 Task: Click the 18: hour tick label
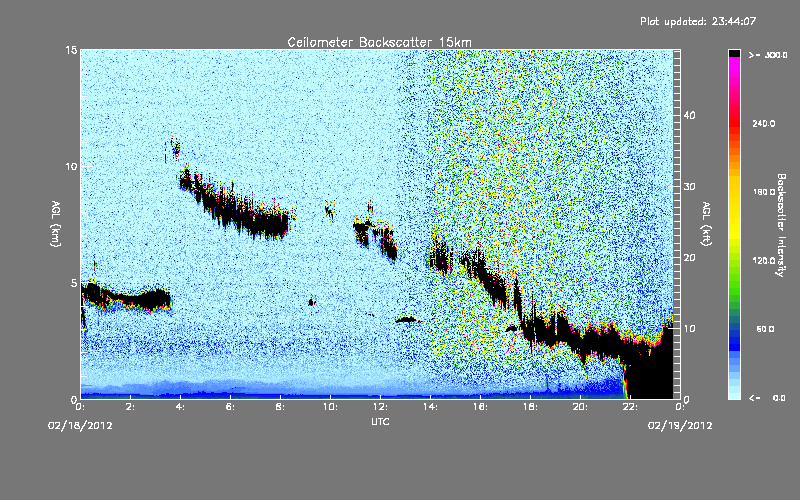pyautogui.click(x=530, y=407)
